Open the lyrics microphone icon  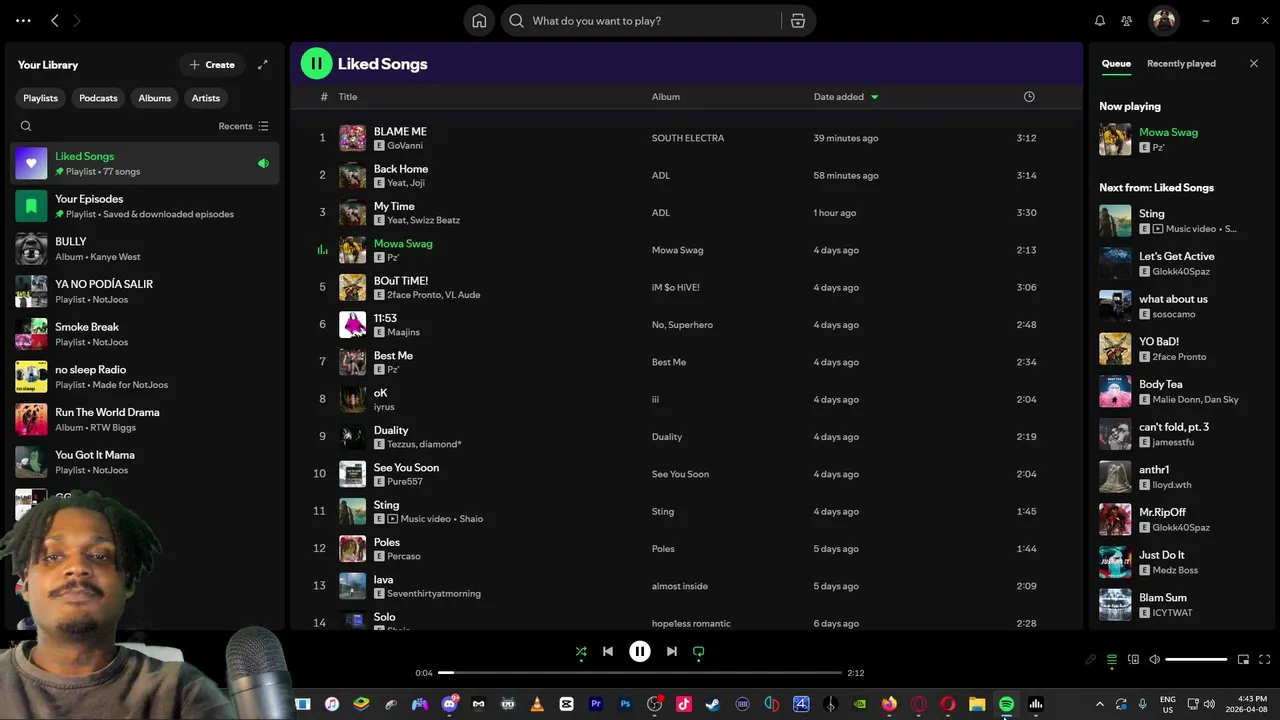pyautogui.click(x=1091, y=659)
